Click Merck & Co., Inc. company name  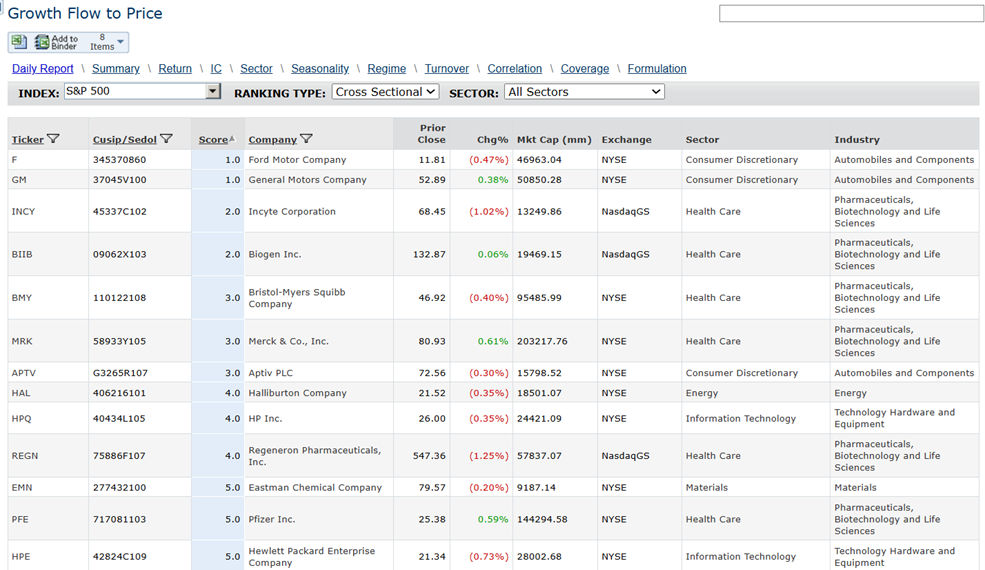pyautogui.click(x=288, y=341)
